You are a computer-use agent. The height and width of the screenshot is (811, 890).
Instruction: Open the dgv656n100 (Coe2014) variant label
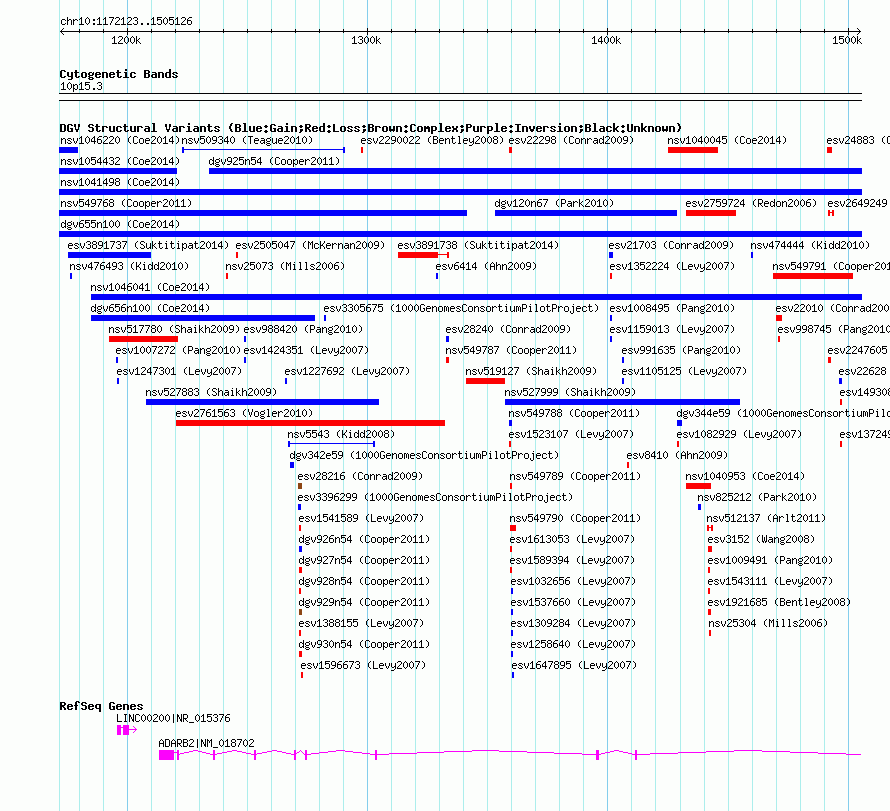coord(150,308)
